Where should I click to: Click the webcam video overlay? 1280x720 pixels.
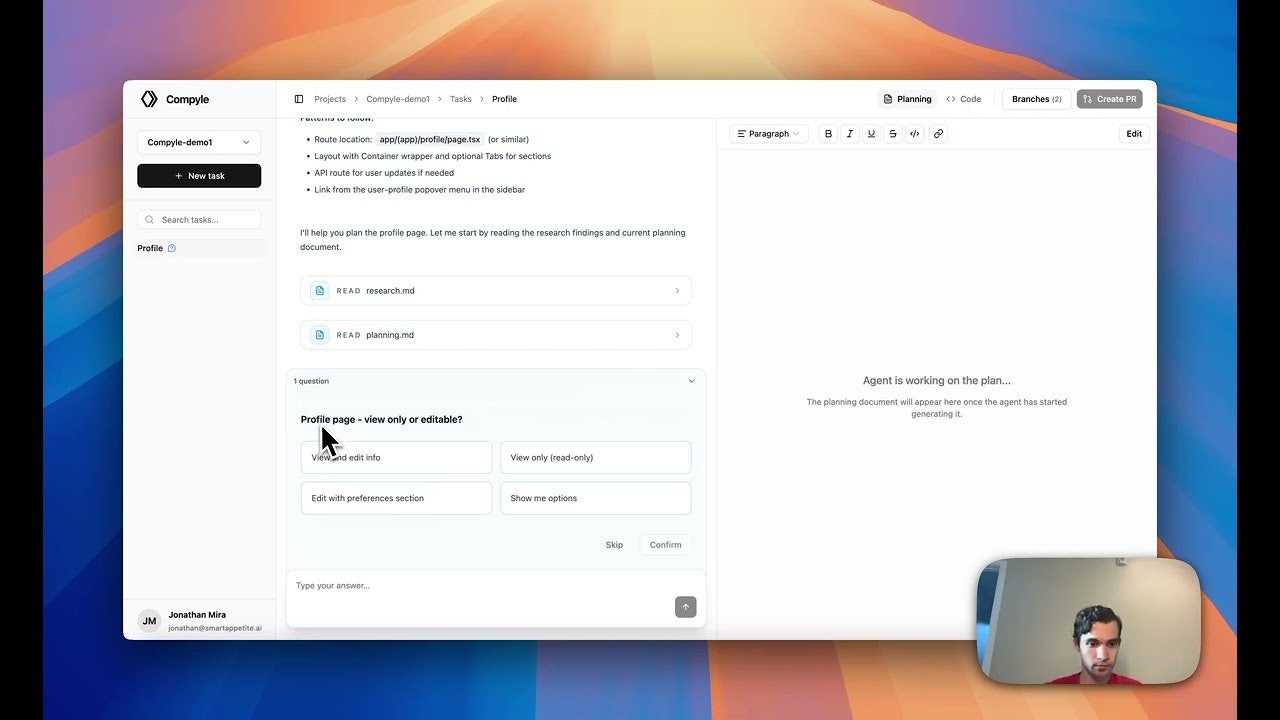(x=1088, y=621)
